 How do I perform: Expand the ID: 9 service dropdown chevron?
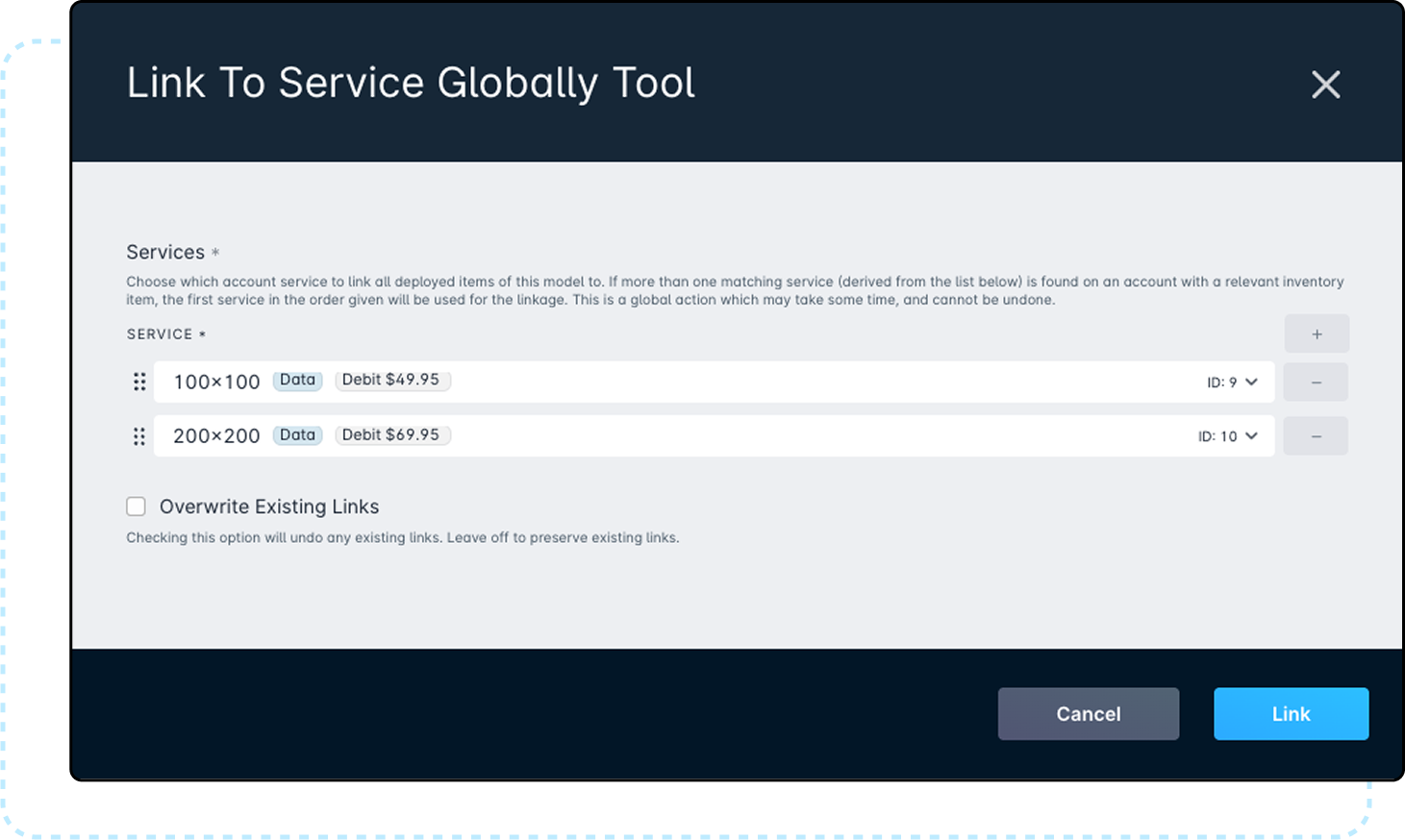pos(1251,382)
